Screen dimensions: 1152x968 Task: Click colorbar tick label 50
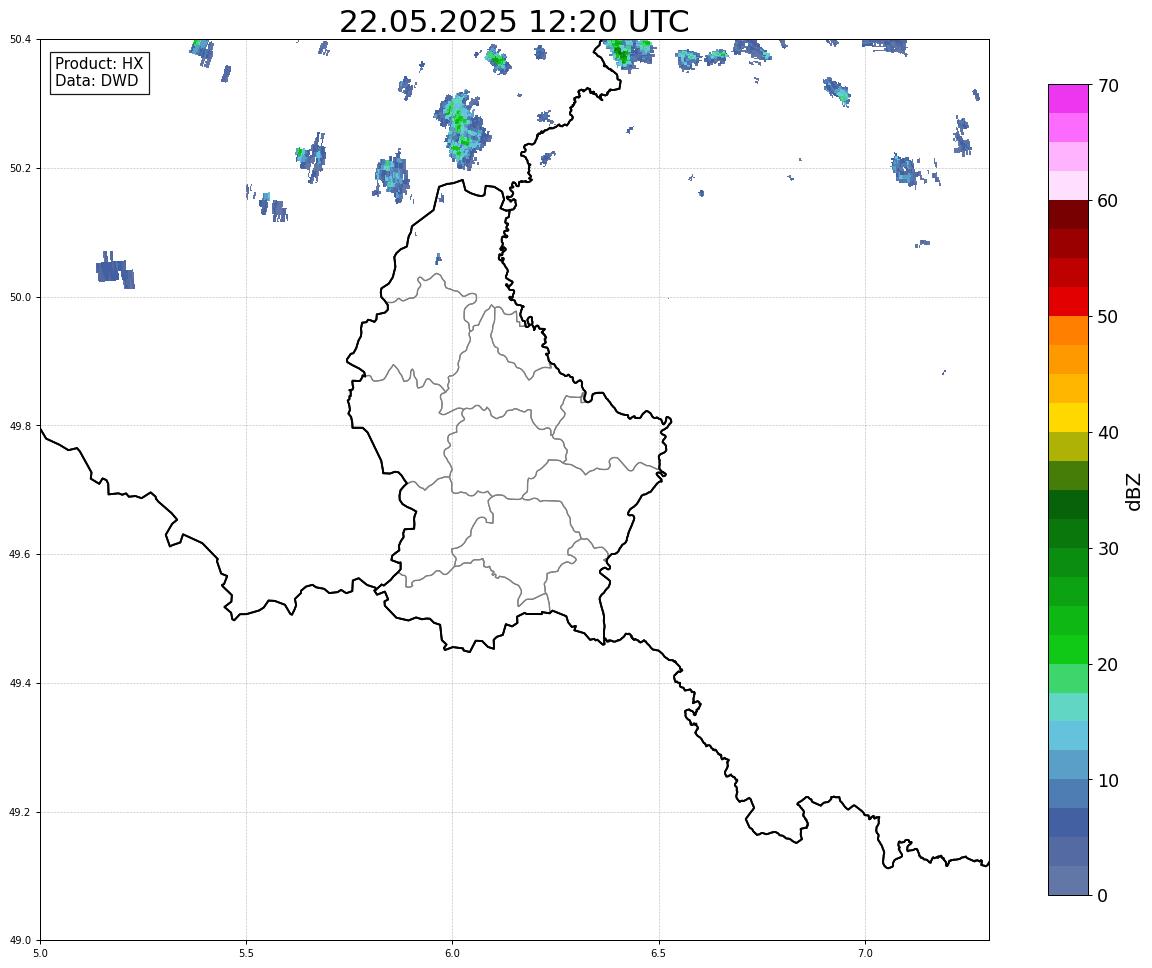click(1108, 317)
